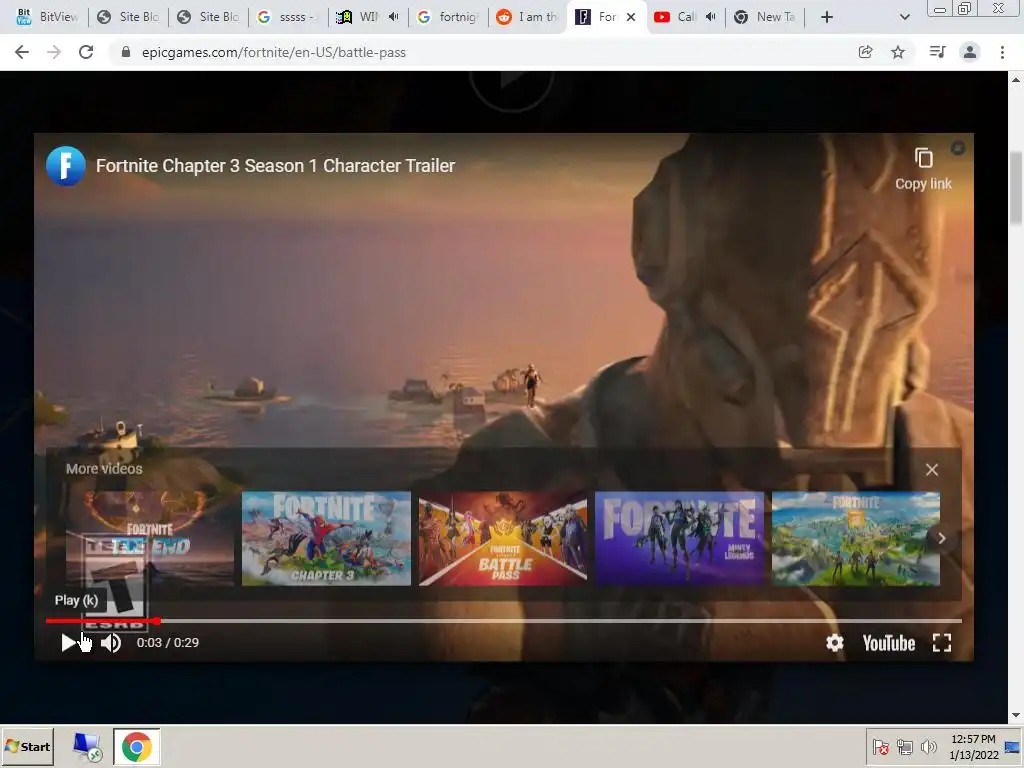
Task: Close the active Fortnite tab
Action: [x=631, y=17]
